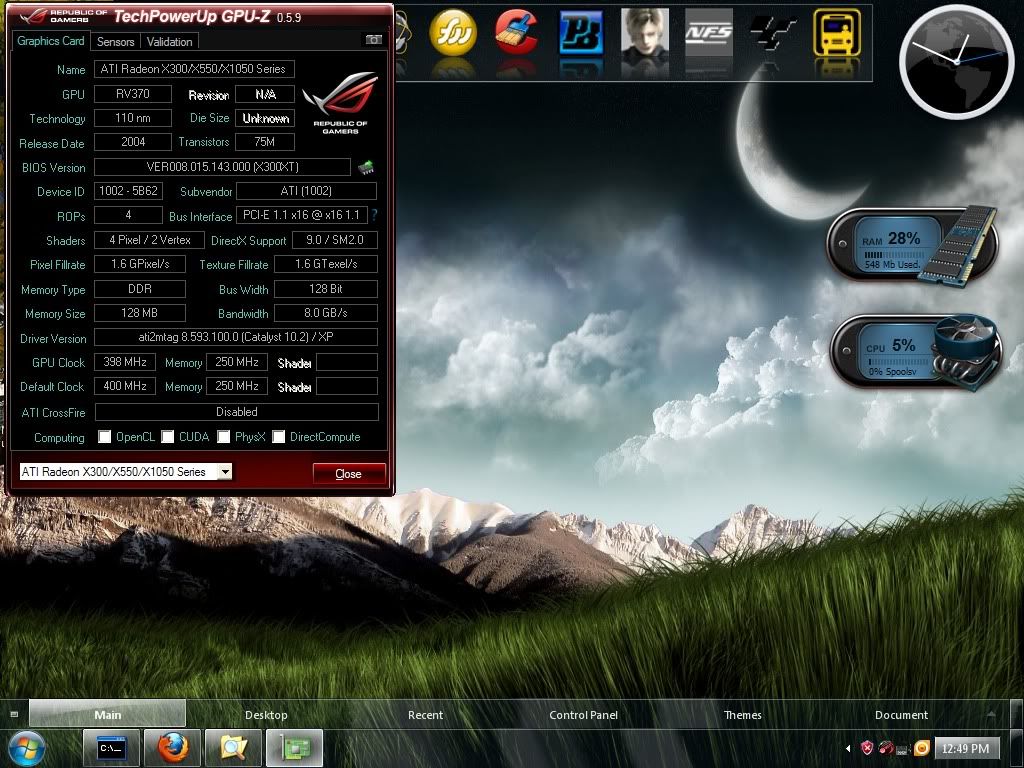The image size is (1024, 768).
Task: Close the GPU-Z window with Close button
Action: (349, 473)
